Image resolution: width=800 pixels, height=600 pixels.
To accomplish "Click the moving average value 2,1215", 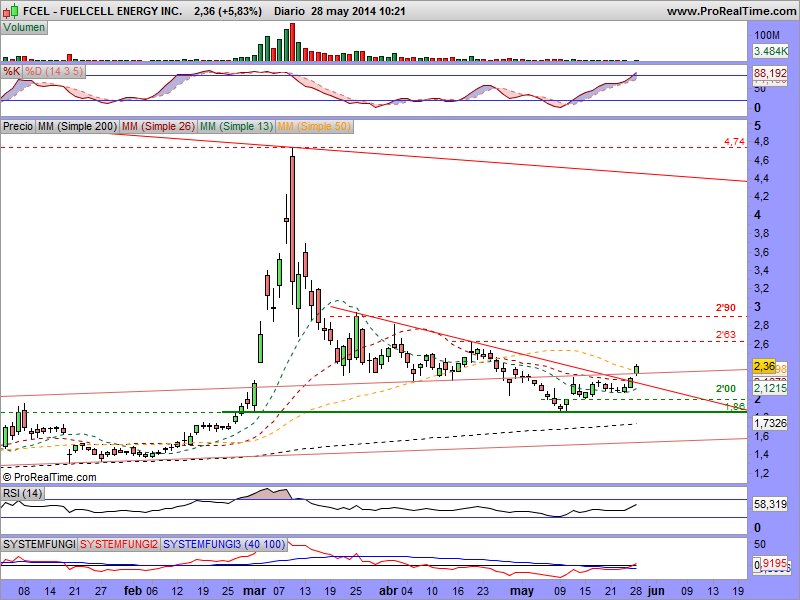I will point(770,388).
